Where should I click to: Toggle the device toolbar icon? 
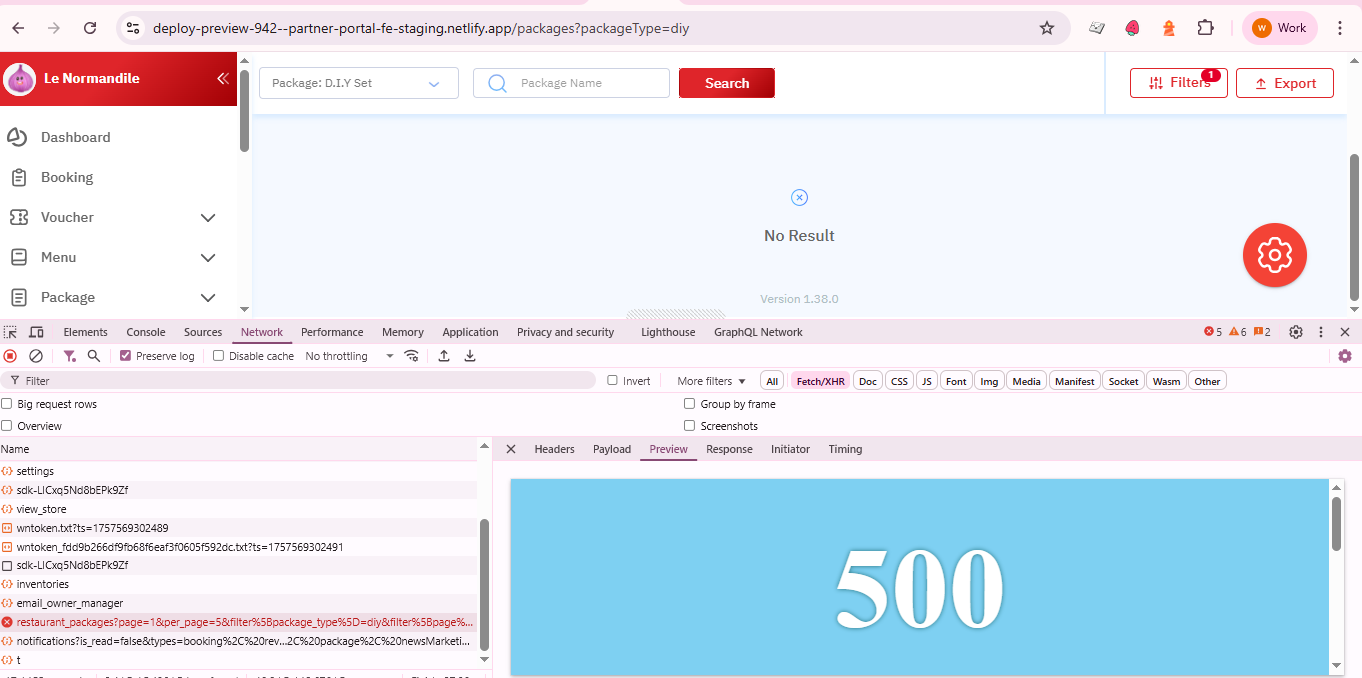pyautogui.click(x=36, y=332)
